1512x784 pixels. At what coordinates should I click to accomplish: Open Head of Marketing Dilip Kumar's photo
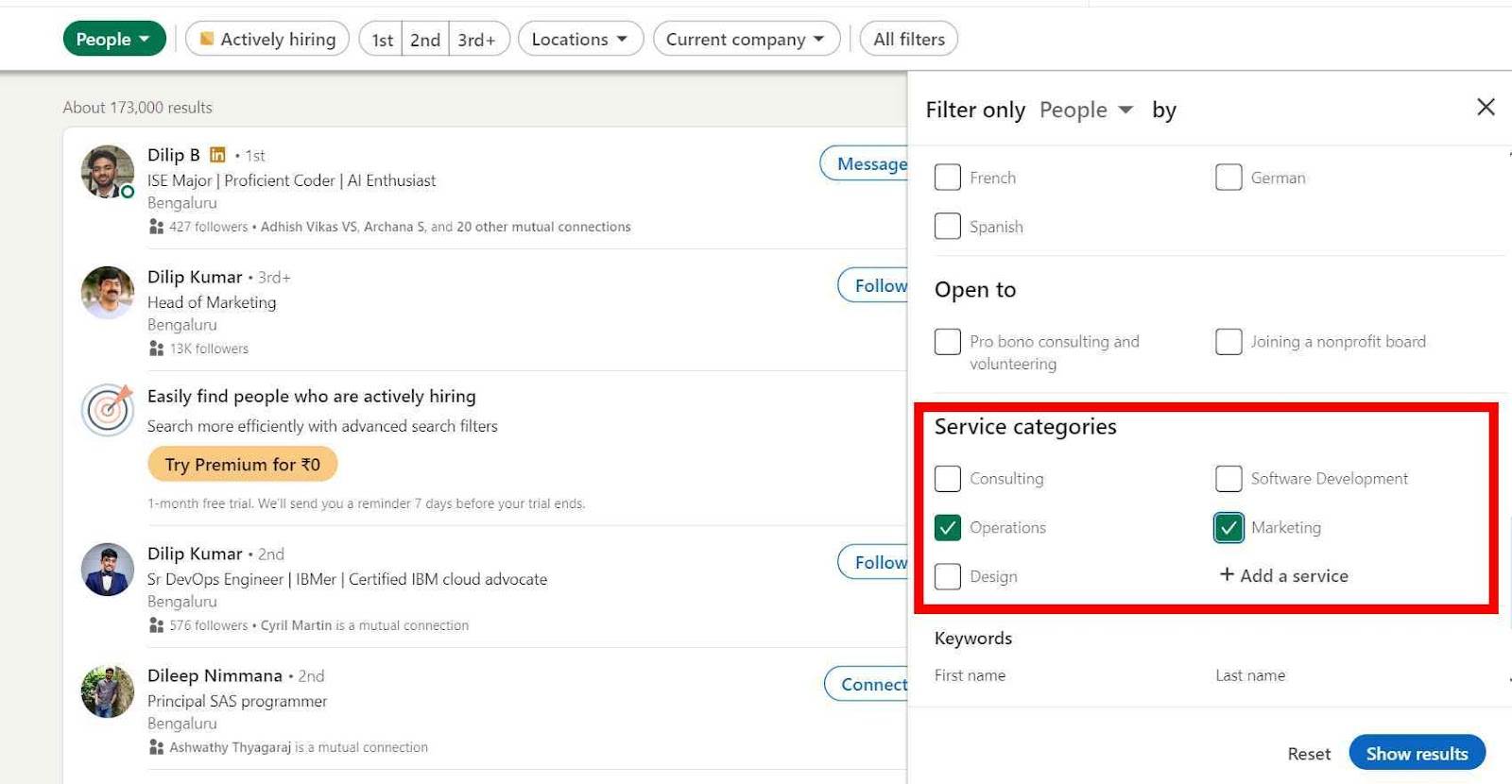[x=108, y=293]
